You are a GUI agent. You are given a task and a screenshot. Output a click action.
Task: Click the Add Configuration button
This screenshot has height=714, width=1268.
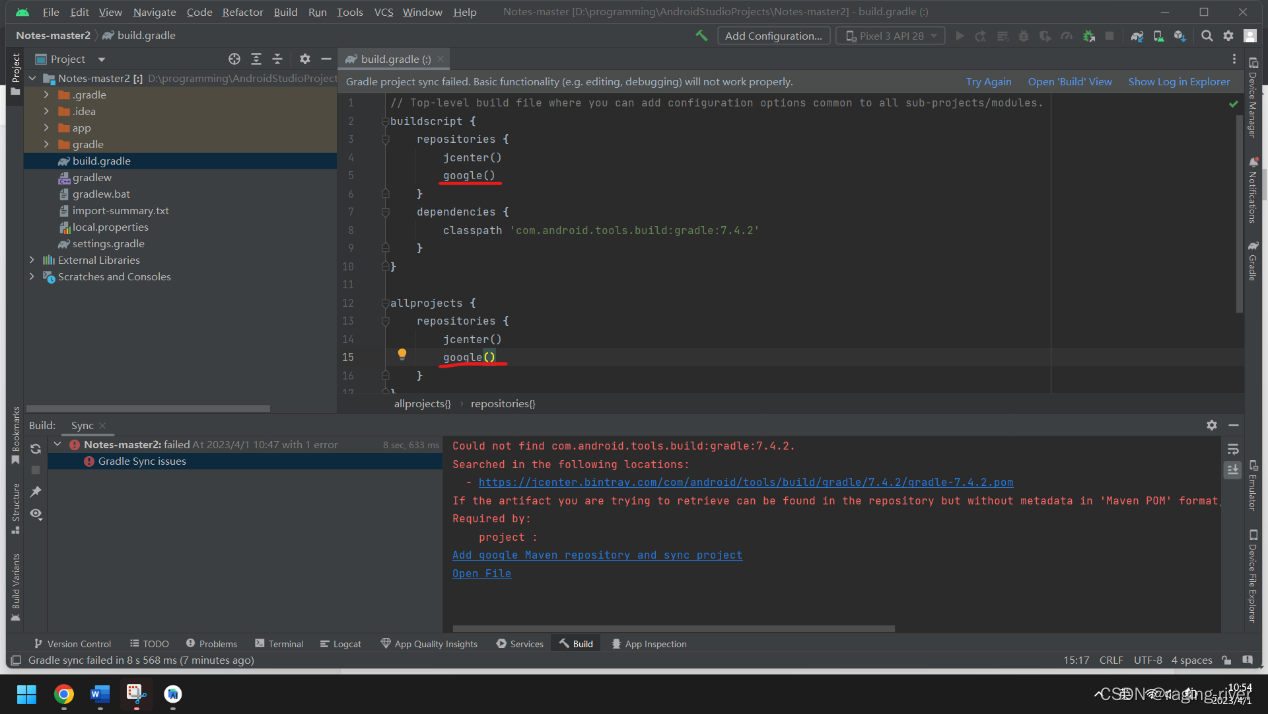pos(773,36)
